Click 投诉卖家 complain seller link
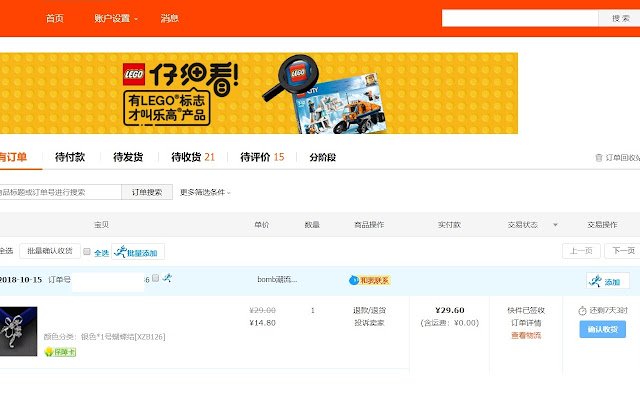Screen dimensions: 640x400 pyautogui.click(x=369, y=323)
